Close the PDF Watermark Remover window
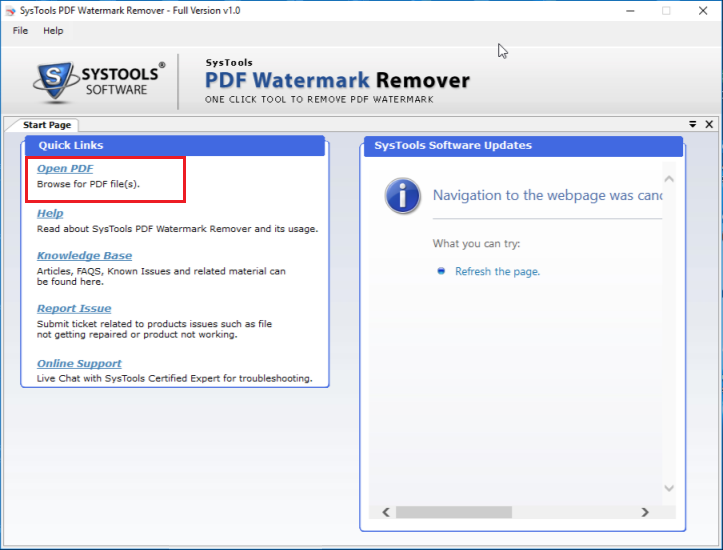Viewport: 723px width, 550px height. pyautogui.click(x=703, y=11)
